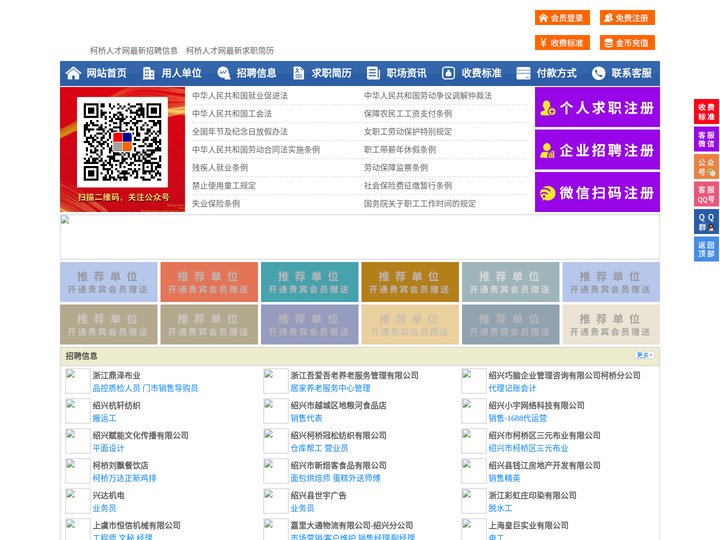Select company name 兴达机电
The image size is (720, 540).
108,495
